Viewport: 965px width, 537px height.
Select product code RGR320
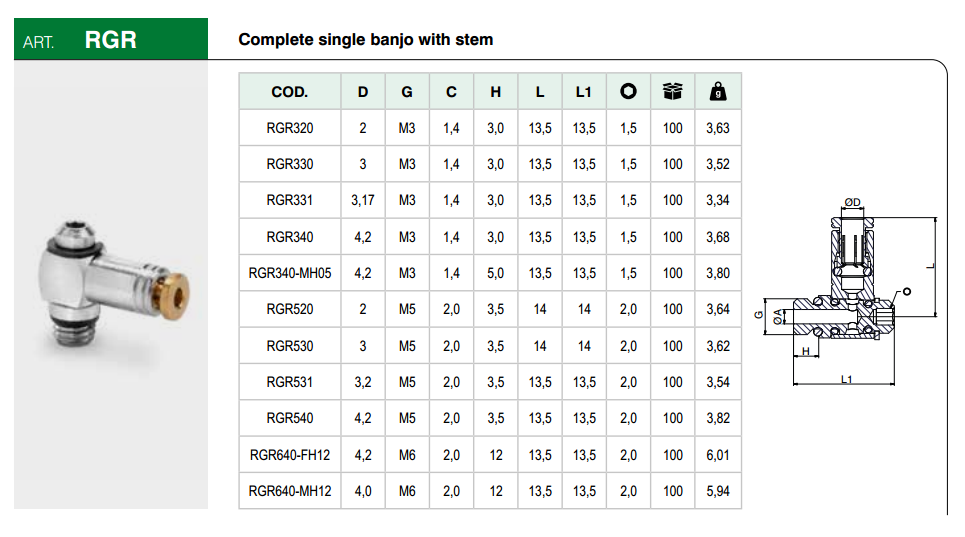[x=290, y=128]
